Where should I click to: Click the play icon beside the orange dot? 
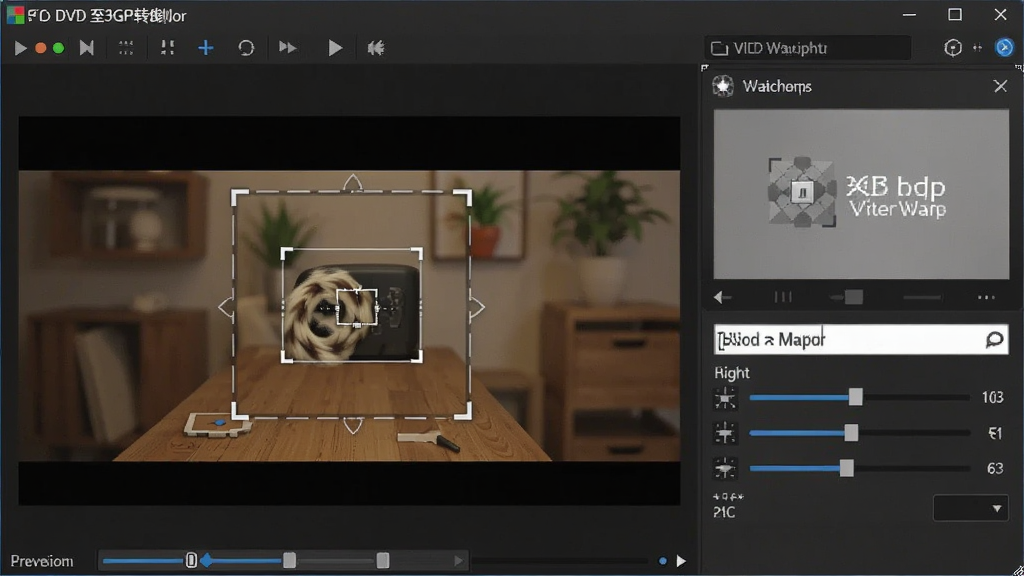pyautogui.click(x=20, y=48)
